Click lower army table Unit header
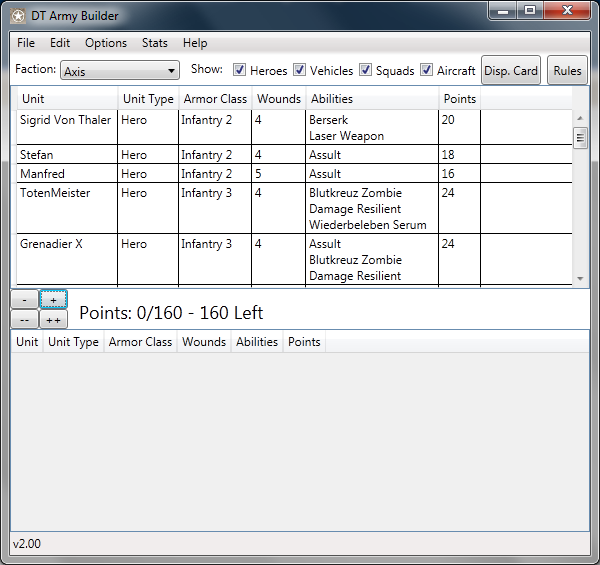This screenshot has height=565, width=600. (27, 342)
